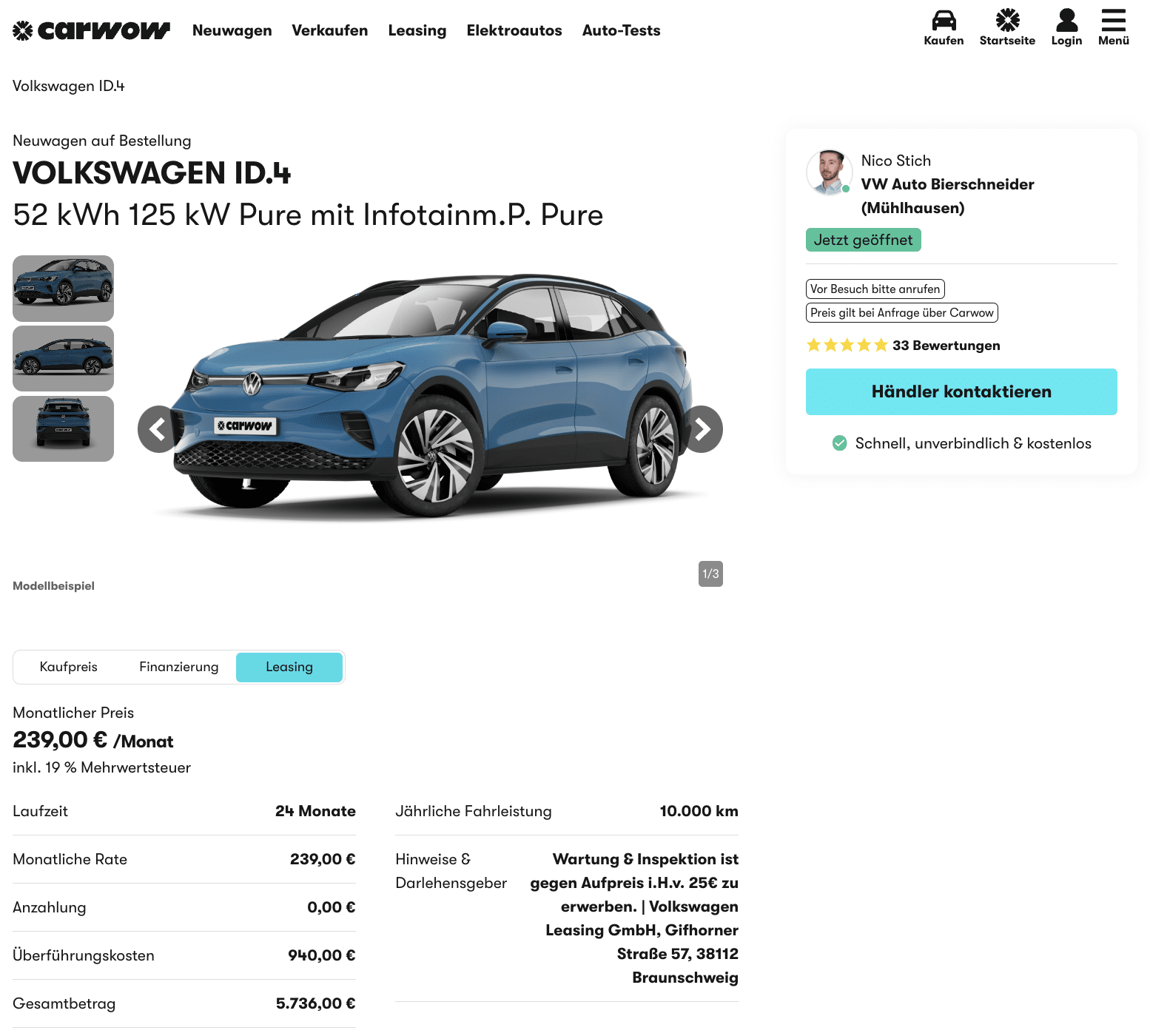Show next car image with right arrow
The width and height of the screenshot is (1150, 1036).
[701, 429]
